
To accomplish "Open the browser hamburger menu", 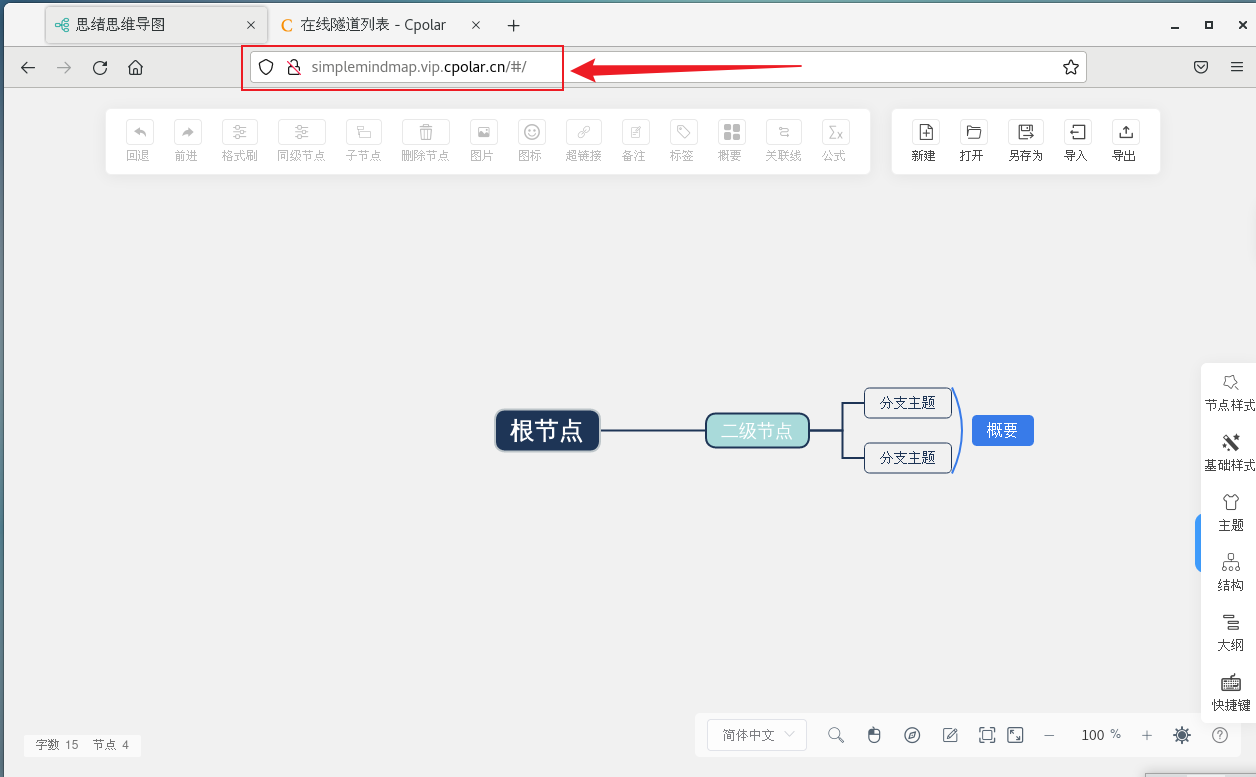I will pyautogui.click(x=1238, y=67).
